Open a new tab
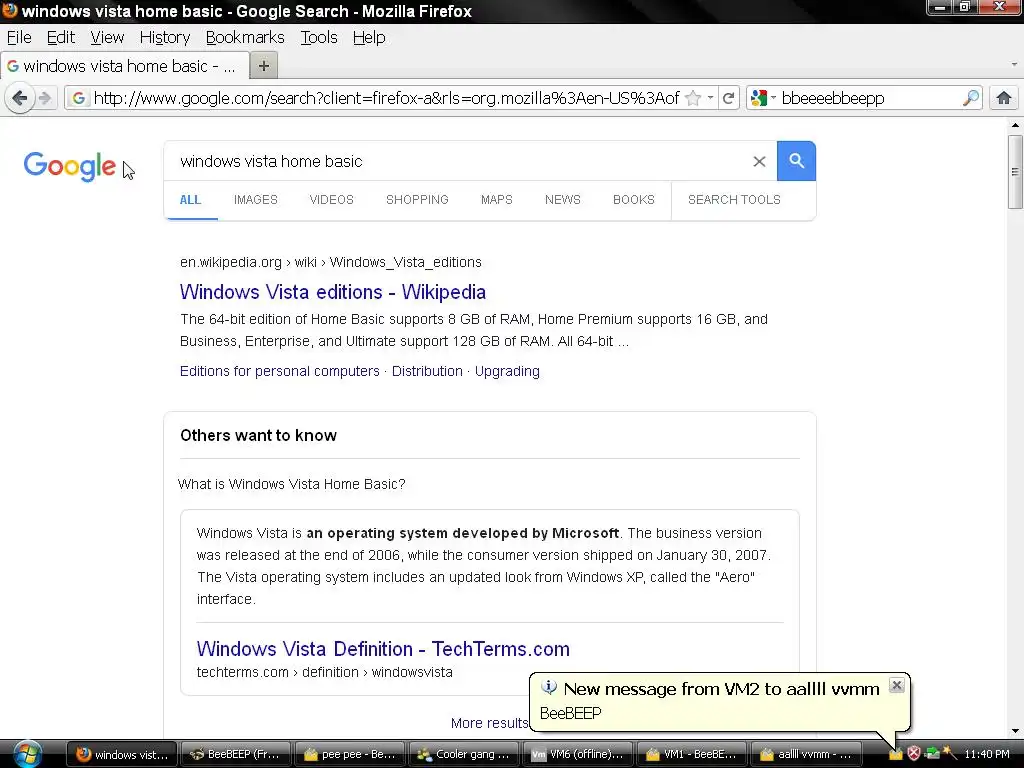The image size is (1024, 768). point(264,66)
